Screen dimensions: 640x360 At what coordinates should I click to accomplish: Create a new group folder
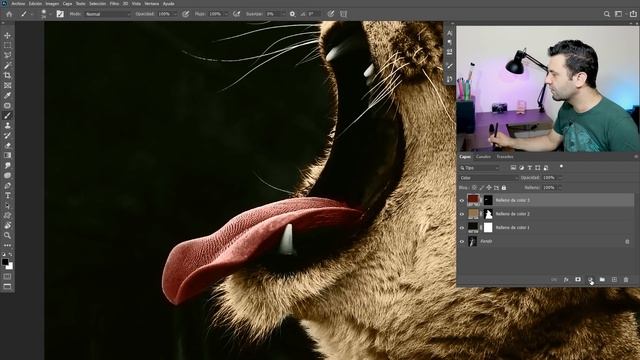[x=602, y=280]
